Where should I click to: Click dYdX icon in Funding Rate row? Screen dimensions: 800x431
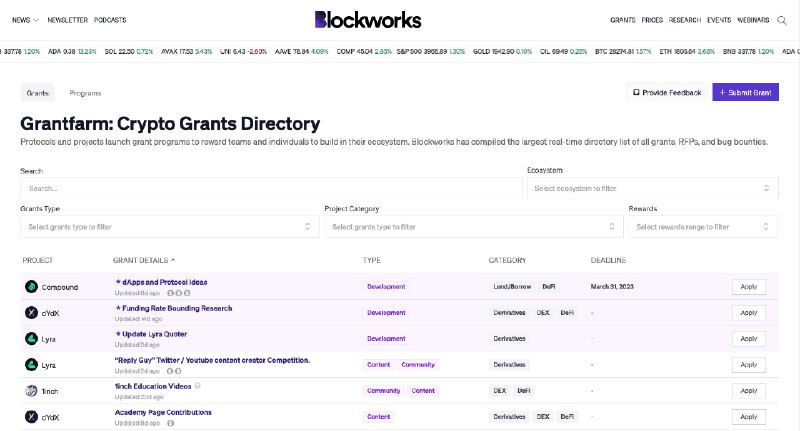tap(31, 313)
